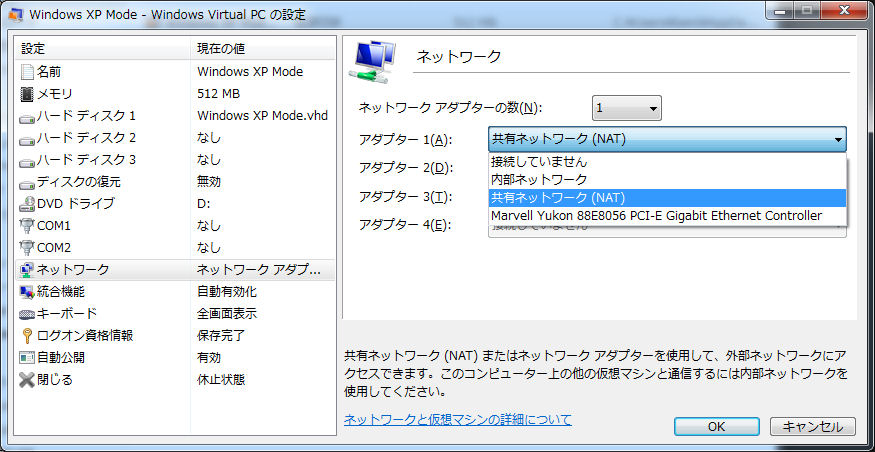Open ネットワークと仮想マシンの詳細について link

(x=458, y=419)
